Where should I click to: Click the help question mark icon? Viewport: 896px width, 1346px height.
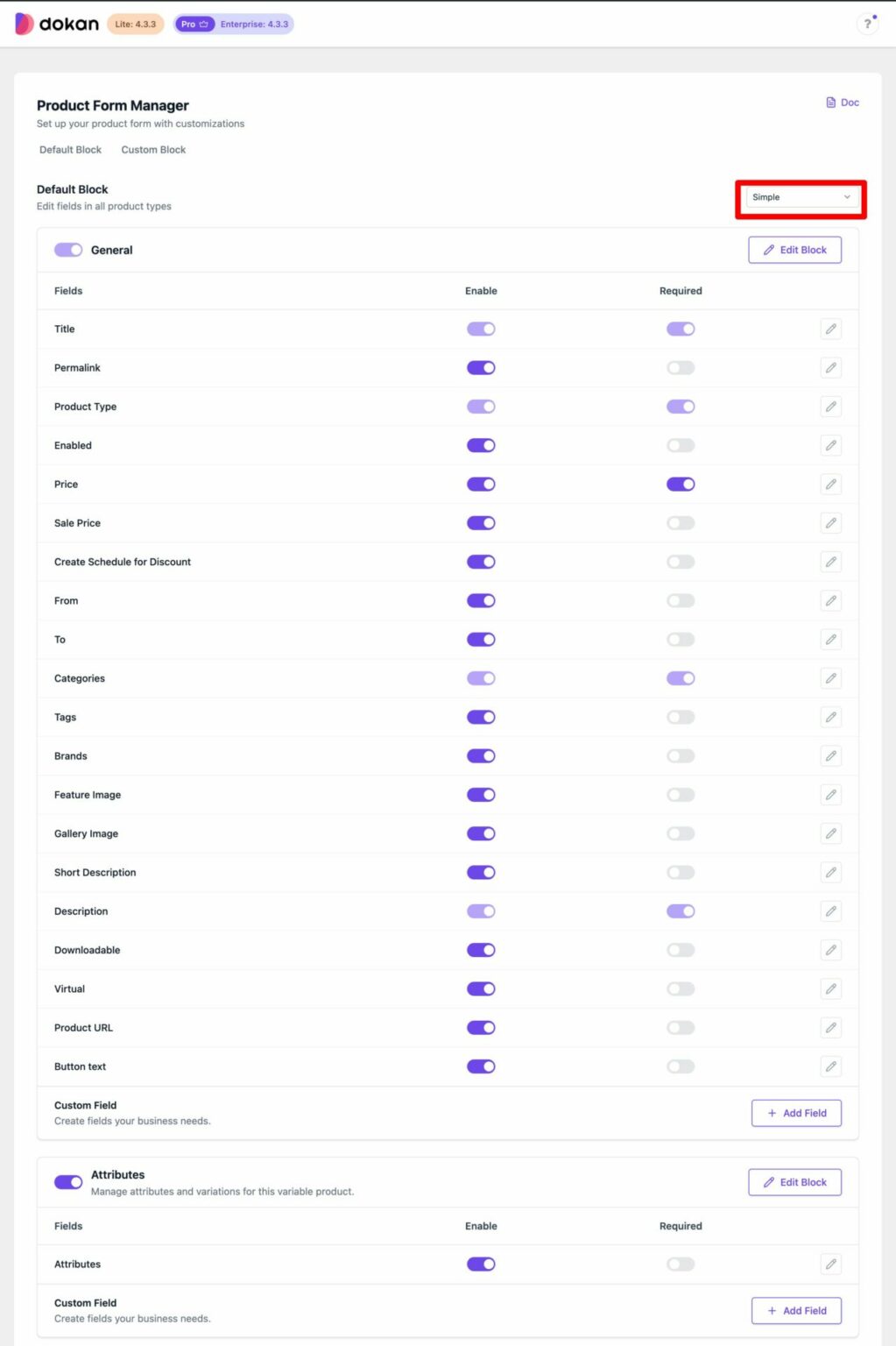tap(867, 24)
